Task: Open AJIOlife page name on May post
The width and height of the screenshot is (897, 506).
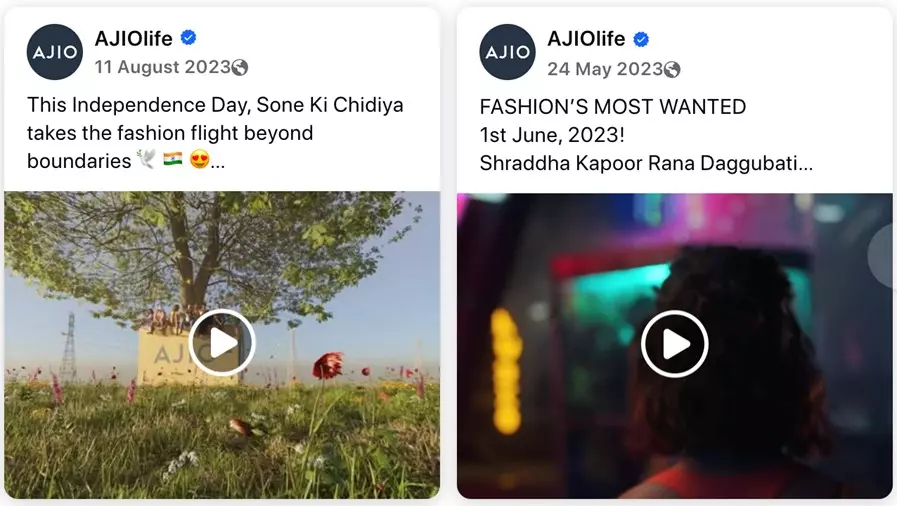Action: pos(586,38)
